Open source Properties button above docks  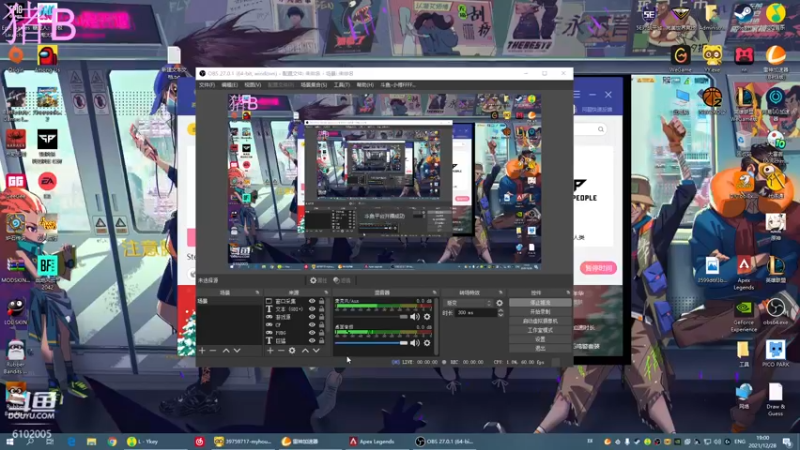click(318, 281)
